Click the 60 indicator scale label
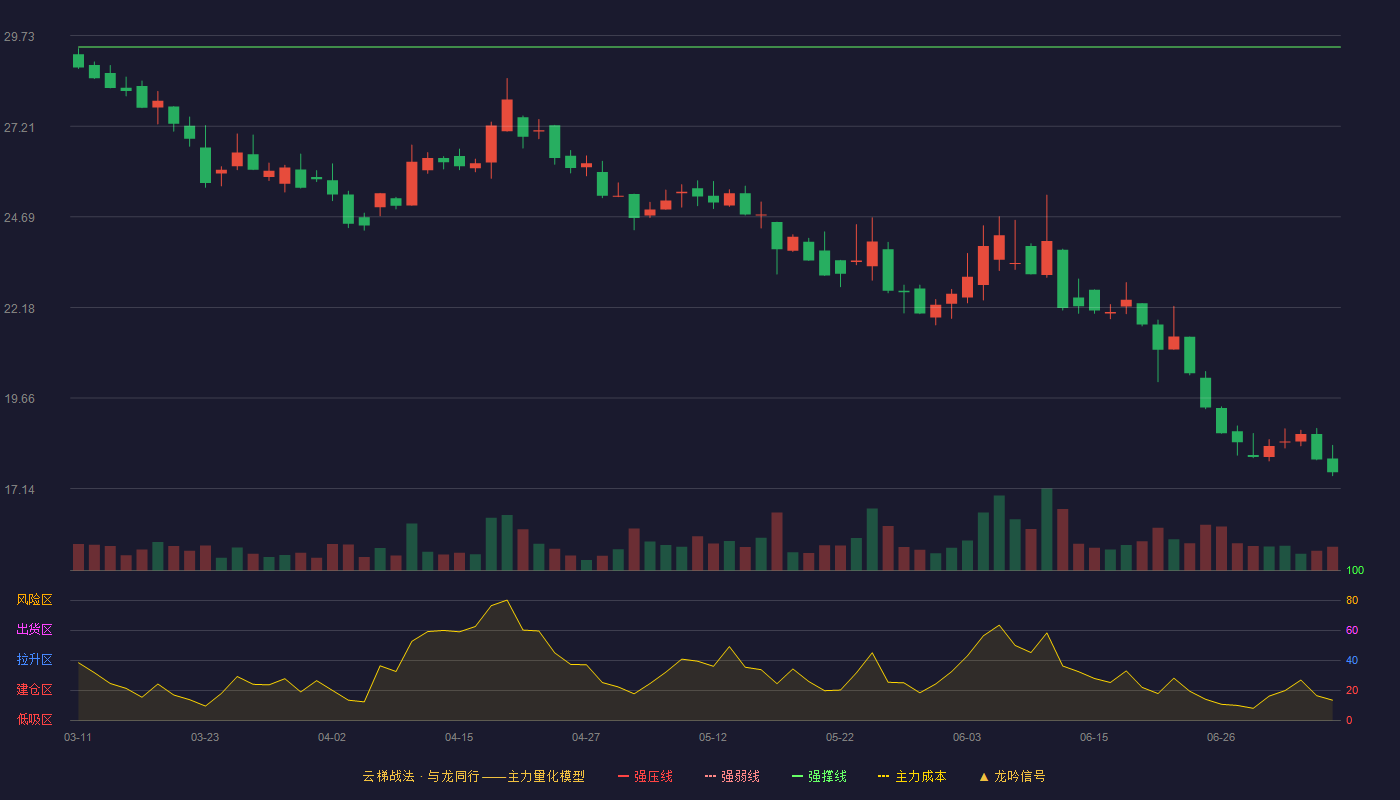 coord(1352,631)
